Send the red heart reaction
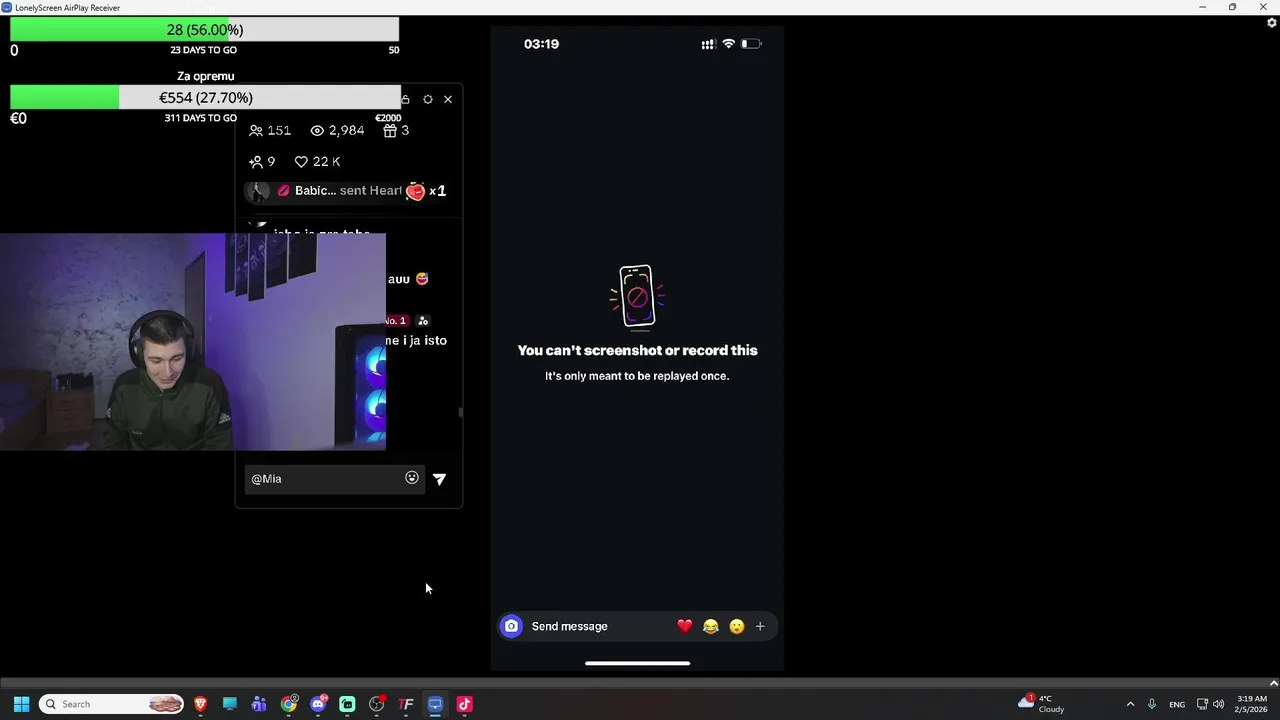This screenshot has width=1280, height=720. pyautogui.click(x=684, y=626)
